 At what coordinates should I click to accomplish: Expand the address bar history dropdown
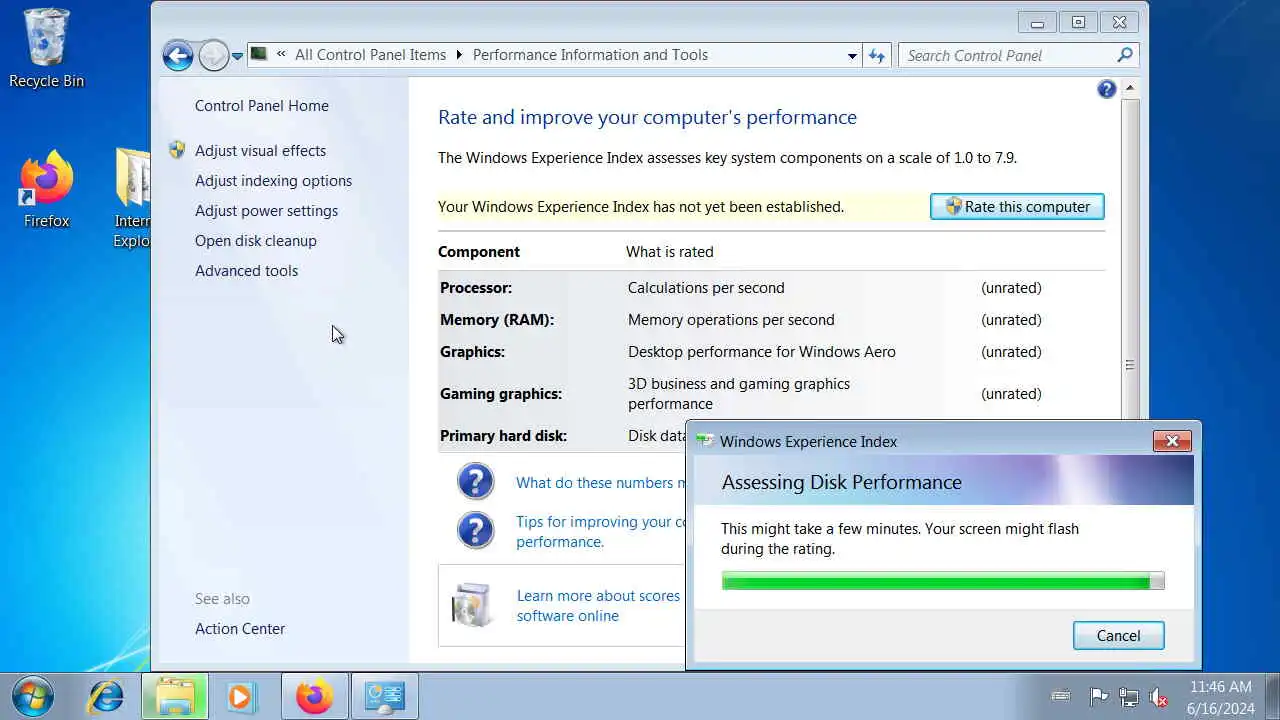click(x=852, y=56)
